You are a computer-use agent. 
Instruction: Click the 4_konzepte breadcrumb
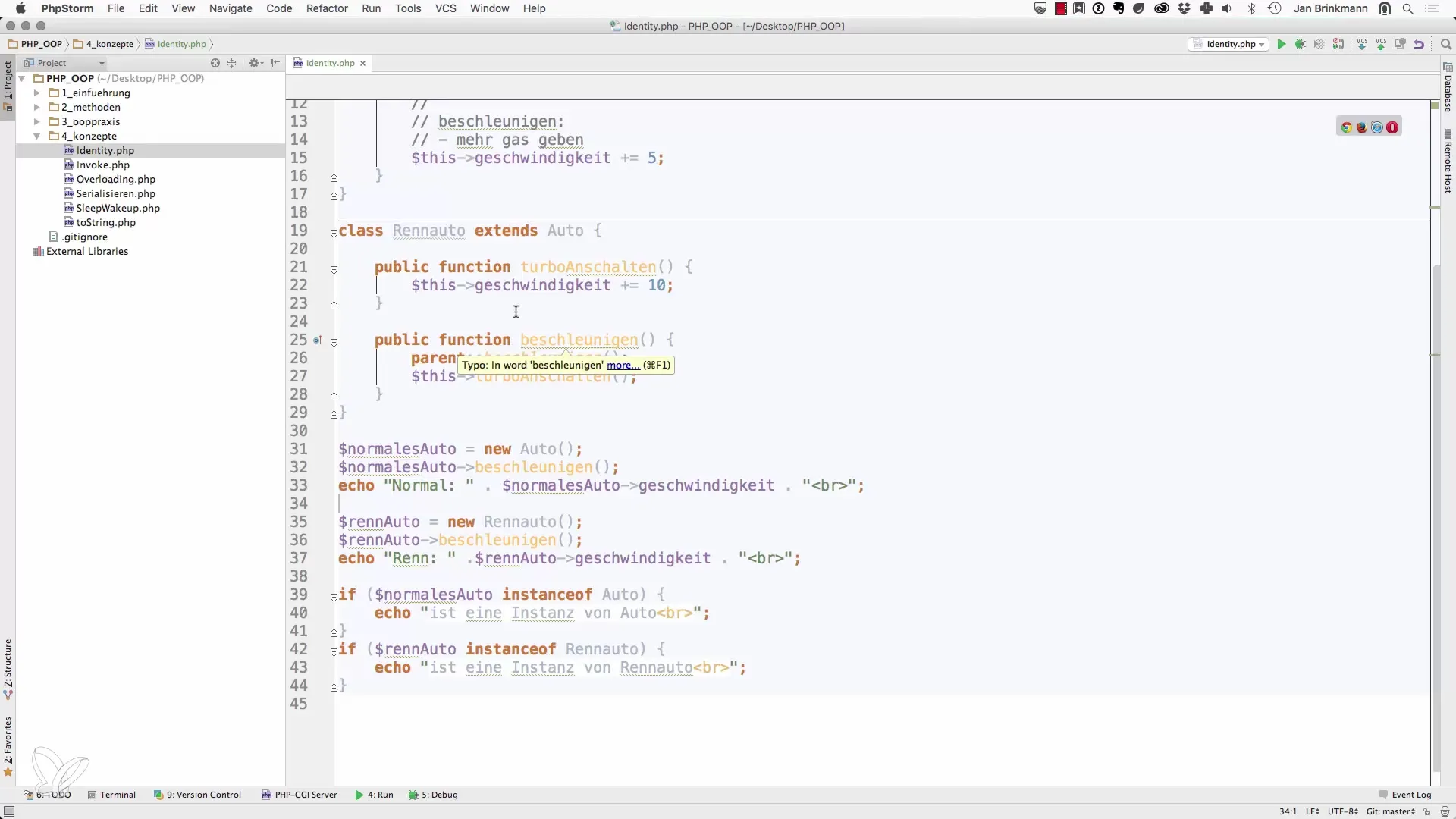click(x=104, y=44)
